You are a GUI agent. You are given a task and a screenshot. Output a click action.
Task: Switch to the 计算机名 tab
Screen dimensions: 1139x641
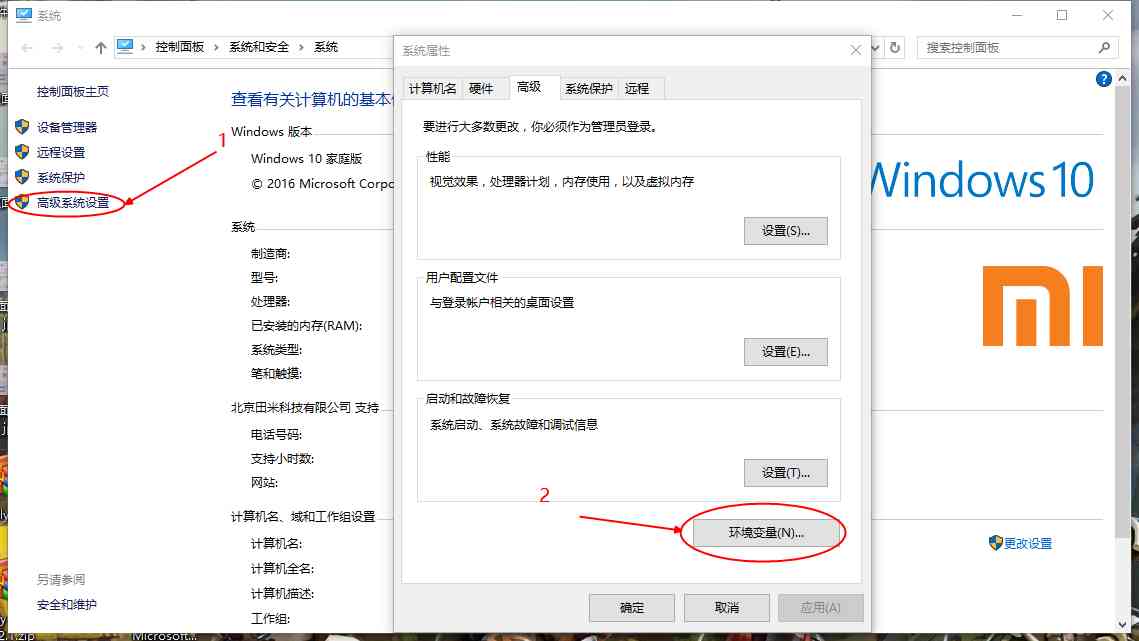[x=432, y=89]
